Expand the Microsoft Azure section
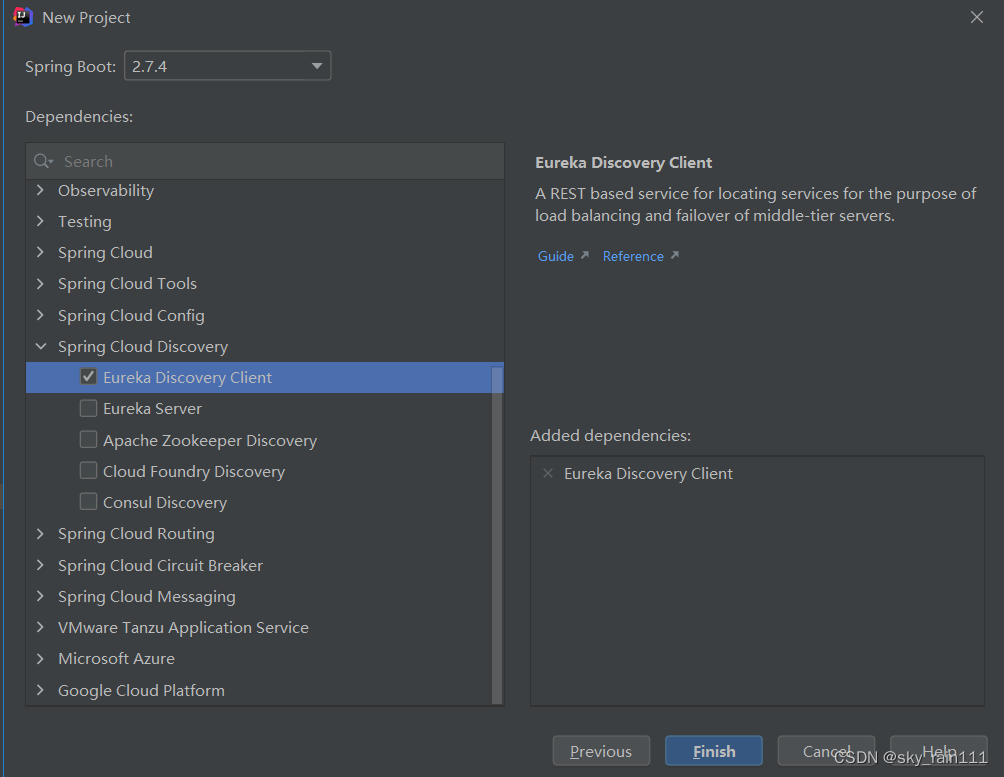The height and width of the screenshot is (777, 1004). pyautogui.click(x=40, y=658)
